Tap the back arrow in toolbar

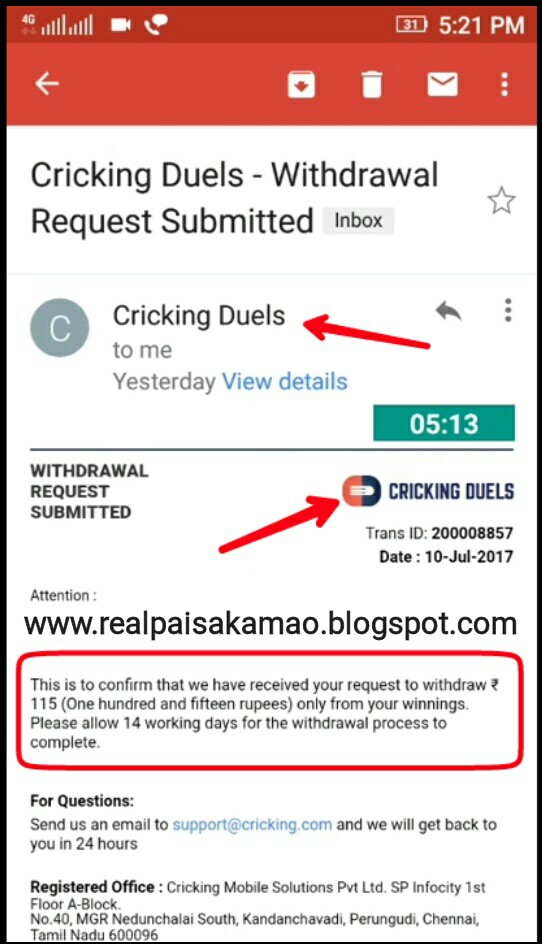click(x=47, y=83)
